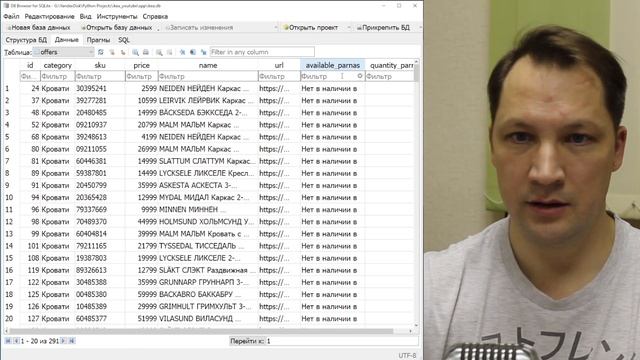Focus the Filter in any column field
Image resolution: width=640 pixels, height=360 pixels.
click(x=262, y=52)
